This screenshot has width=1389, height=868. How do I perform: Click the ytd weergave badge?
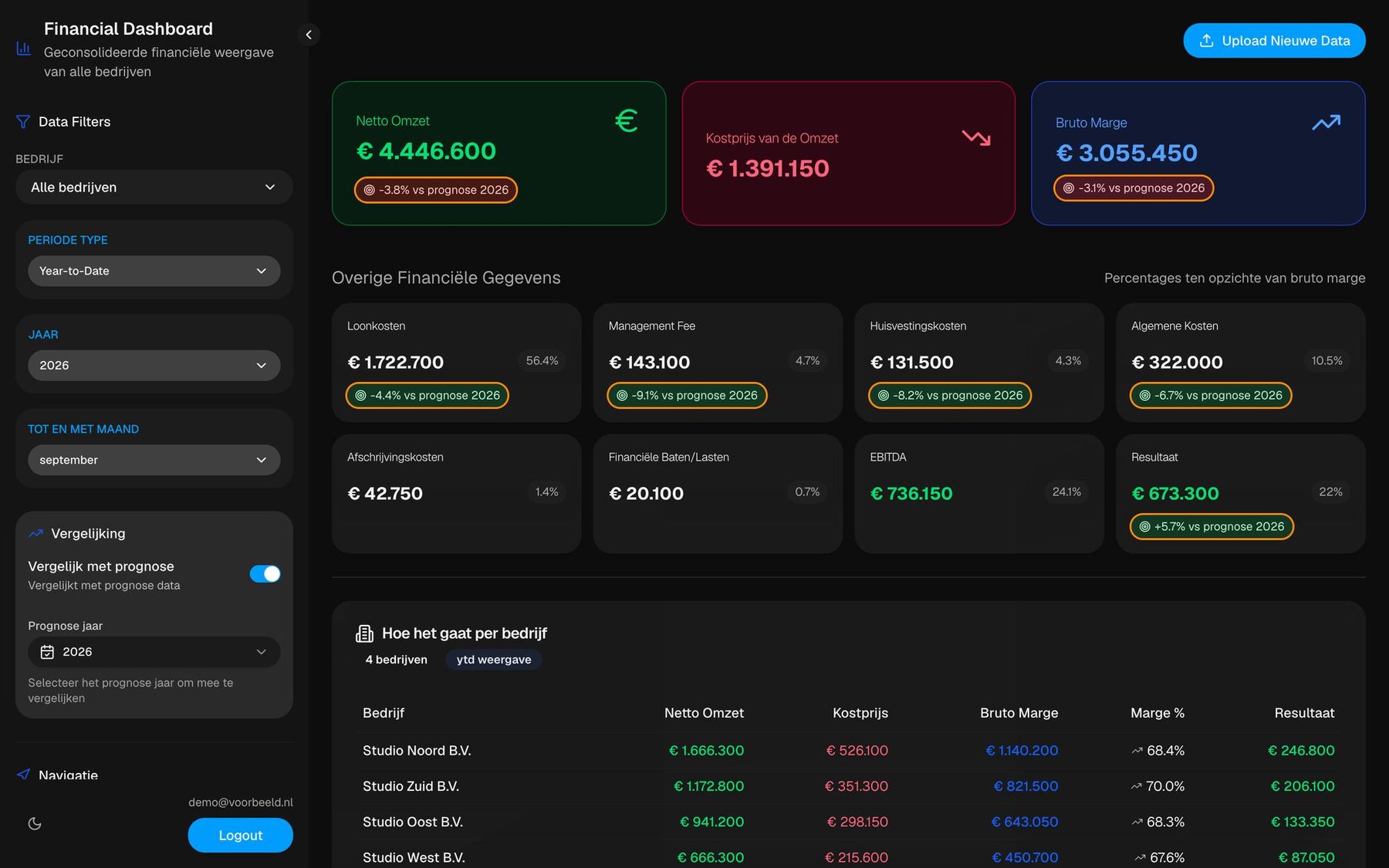pos(494,660)
